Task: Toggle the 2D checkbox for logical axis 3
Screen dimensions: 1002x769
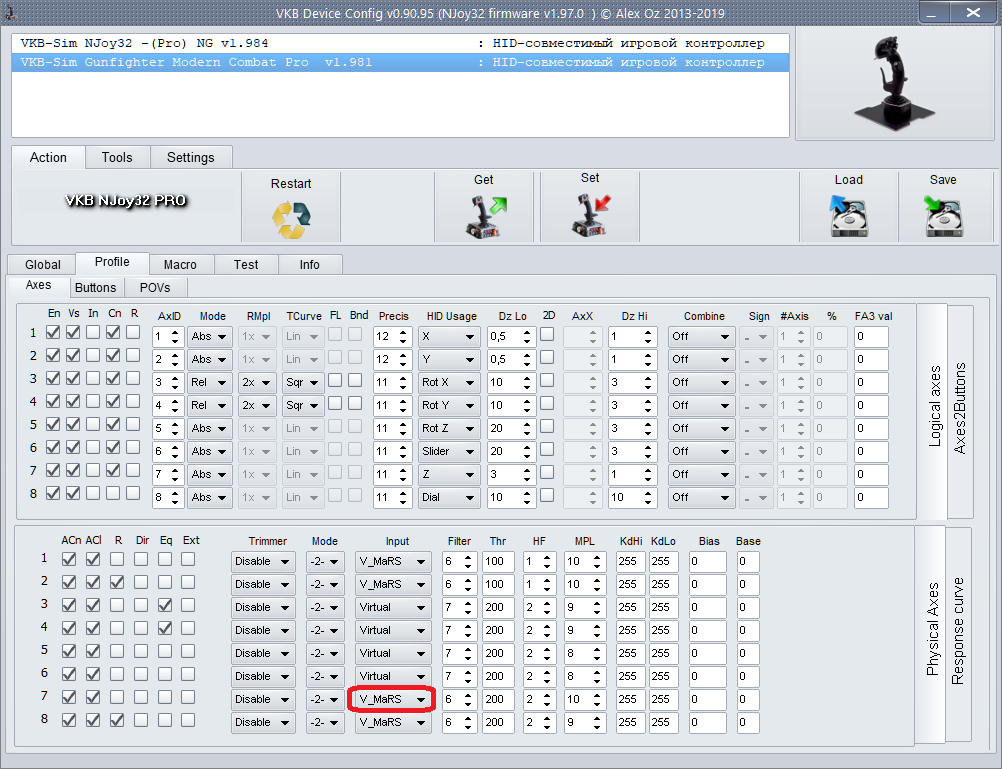Action: pos(547,381)
